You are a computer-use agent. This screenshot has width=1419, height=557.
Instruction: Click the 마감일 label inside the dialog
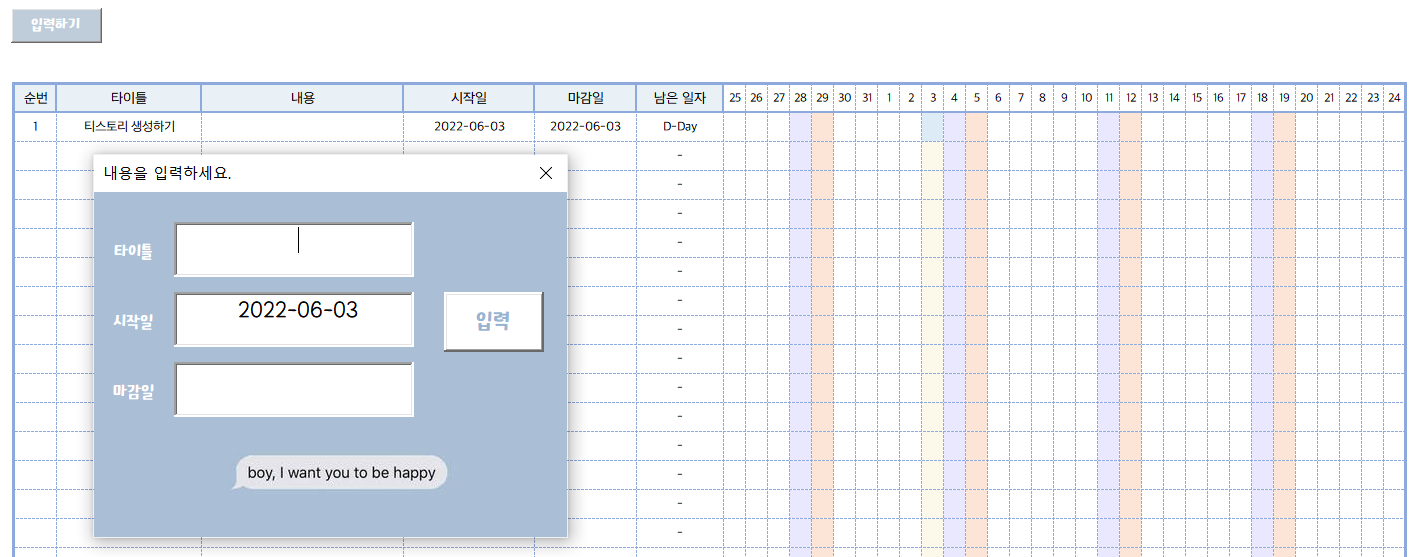pyautogui.click(x=133, y=391)
